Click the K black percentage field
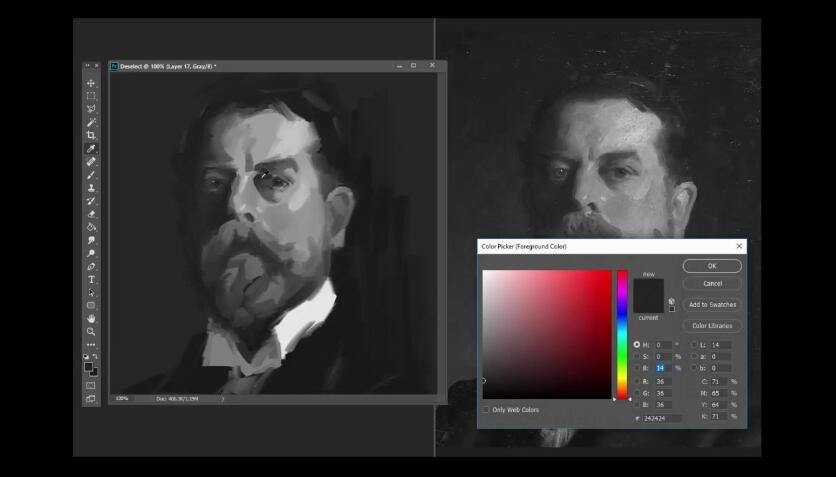836x477 pixels. pos(720,416)
